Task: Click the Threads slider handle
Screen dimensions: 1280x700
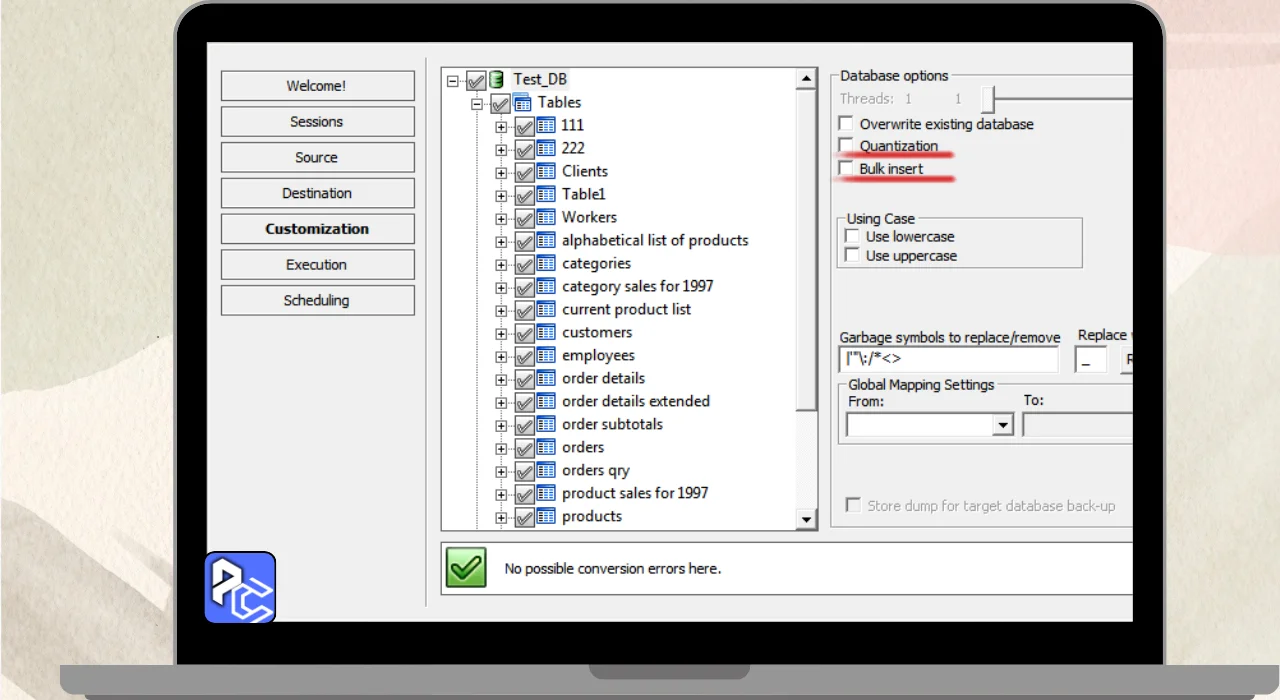Action: [988, 99]
